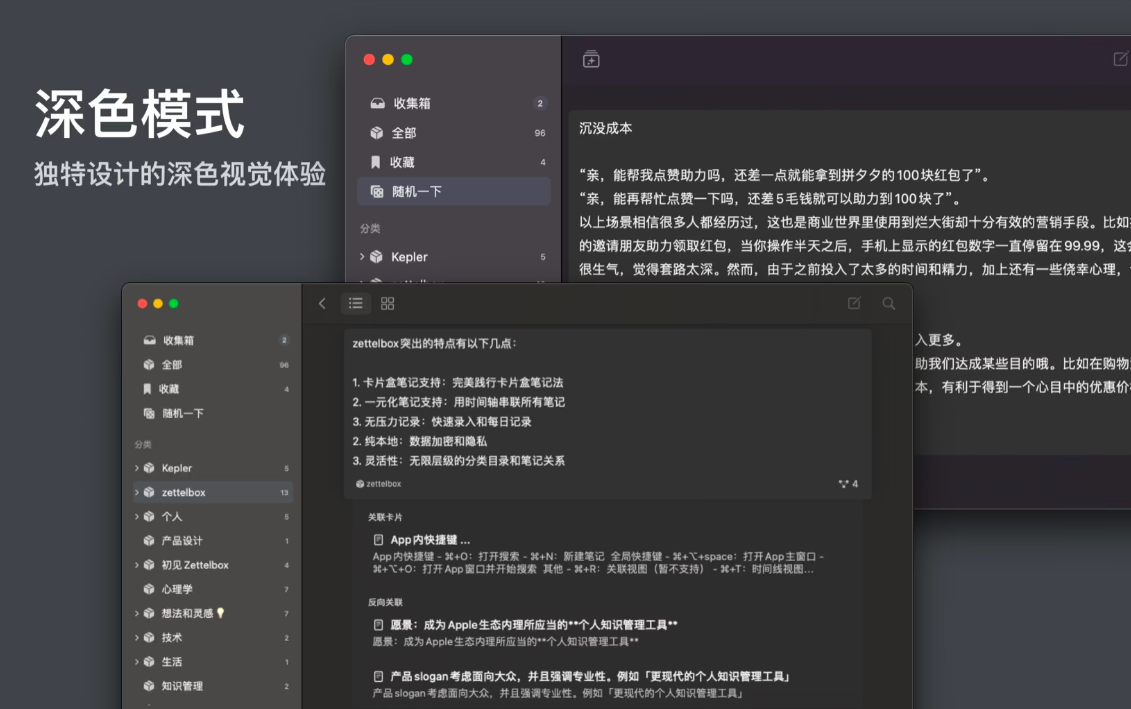The image size is (1131, 709).
Task: Switch to grid view in the toolbar
Action: (388, 304)
